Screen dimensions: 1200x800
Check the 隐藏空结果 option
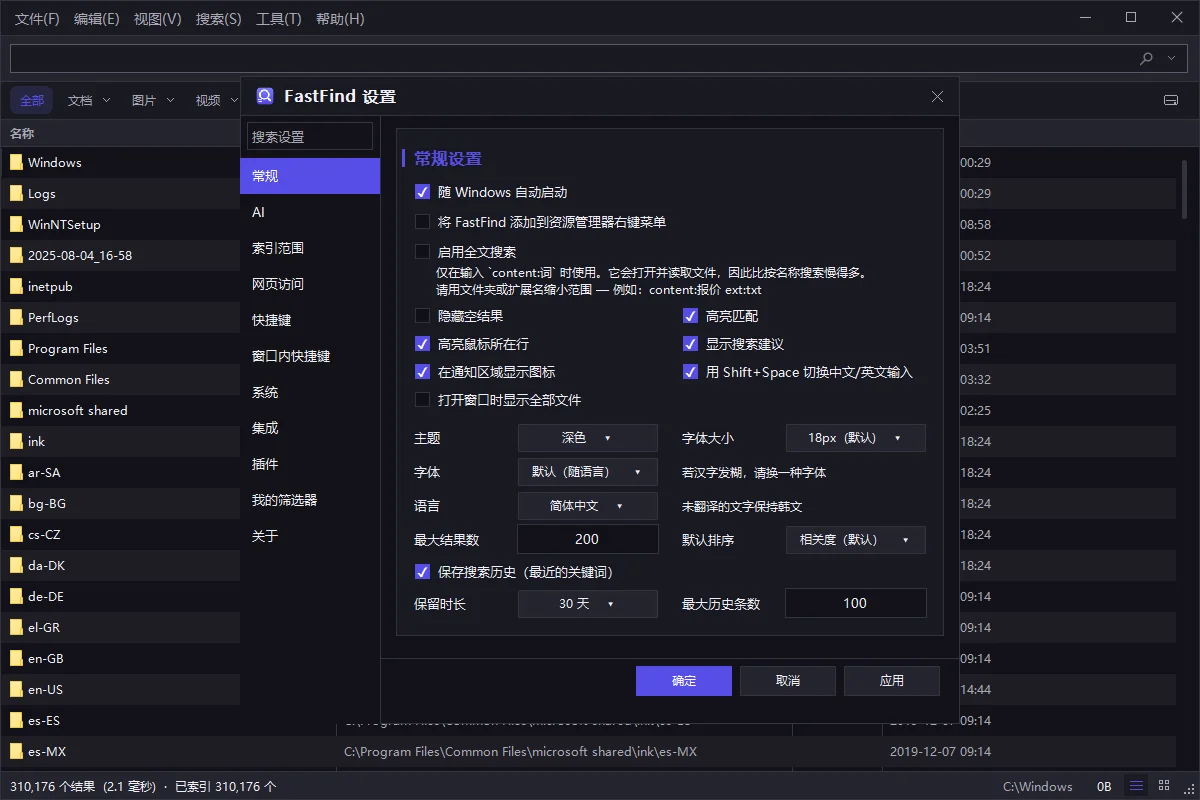(422, 316)
